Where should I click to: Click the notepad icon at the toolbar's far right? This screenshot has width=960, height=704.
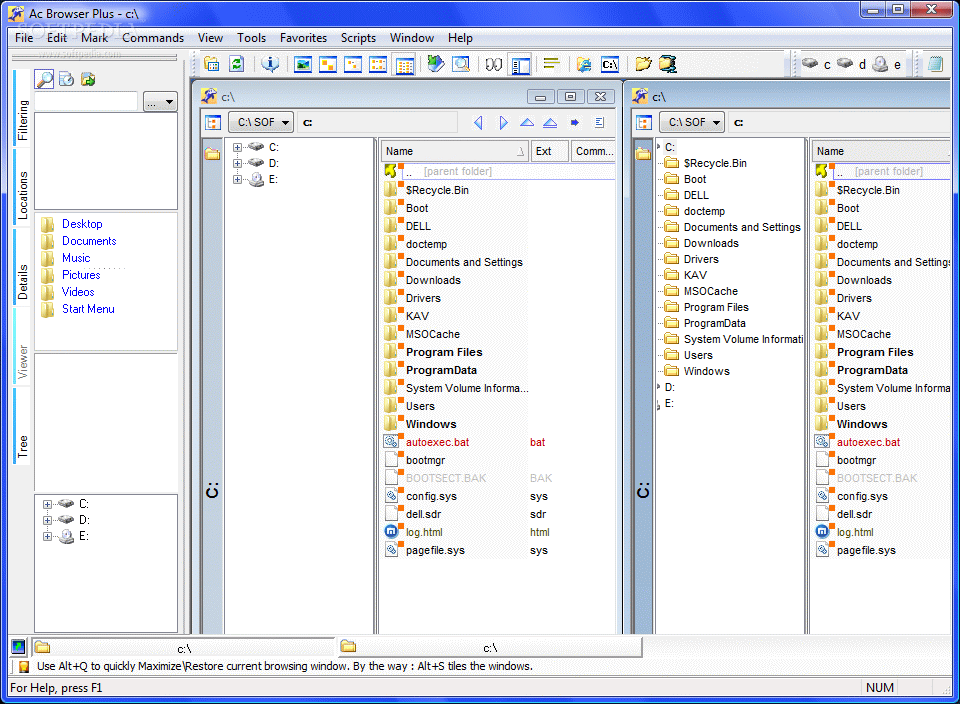coord(935,64)
